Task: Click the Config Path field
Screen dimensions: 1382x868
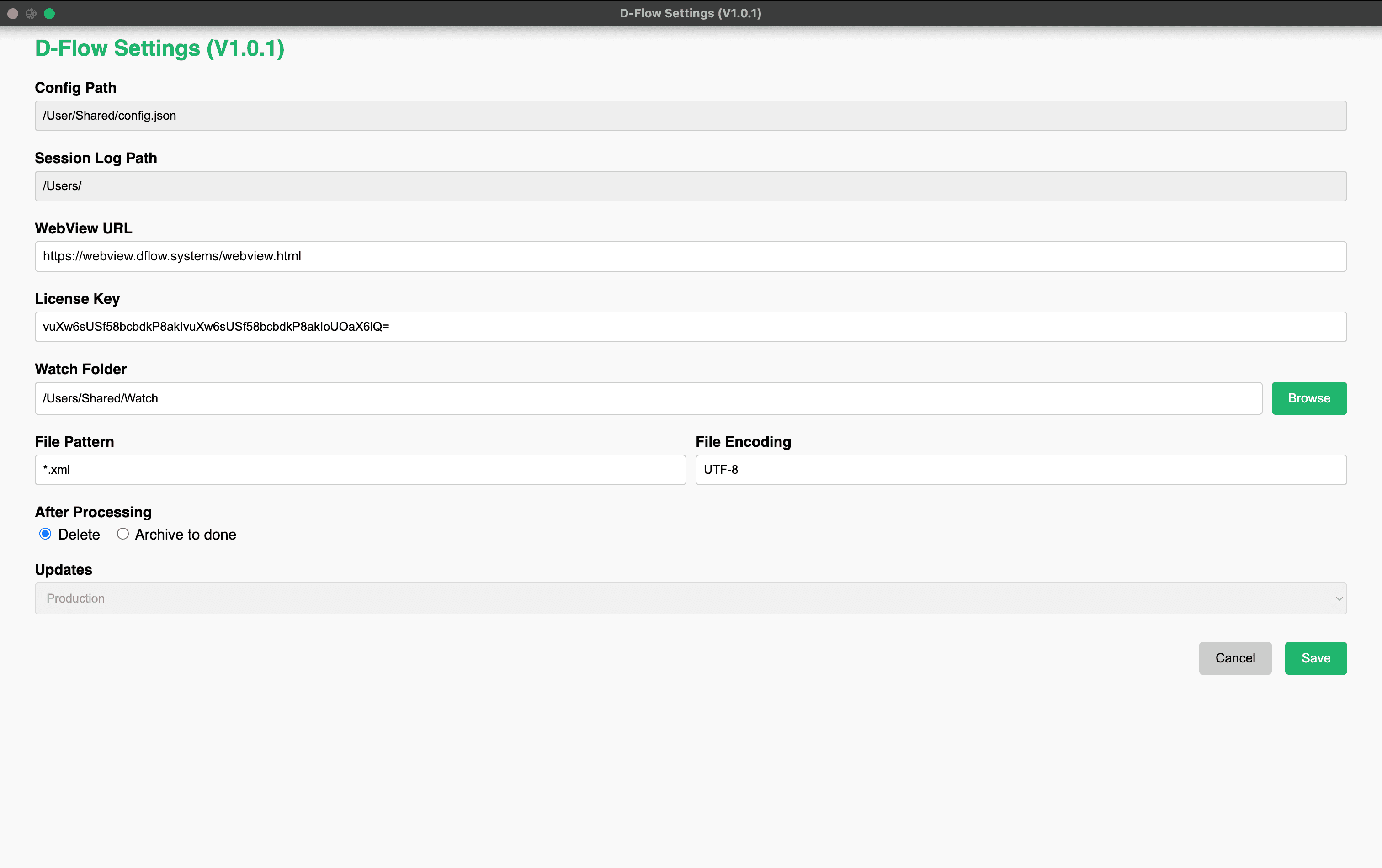Action: (x=691, y=116)
